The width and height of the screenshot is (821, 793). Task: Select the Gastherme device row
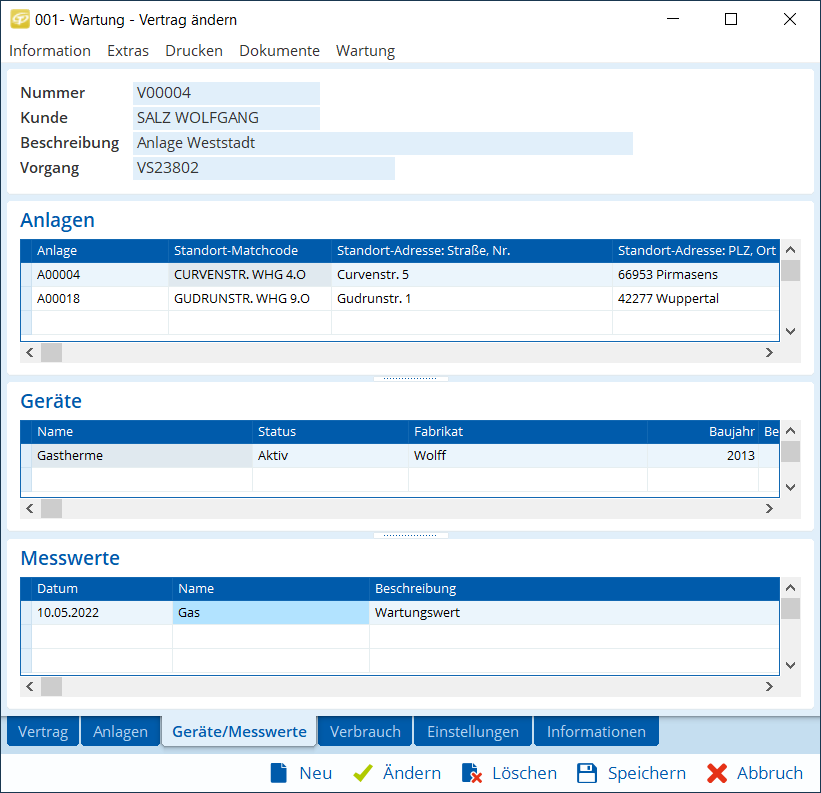(x=140, y=456)
